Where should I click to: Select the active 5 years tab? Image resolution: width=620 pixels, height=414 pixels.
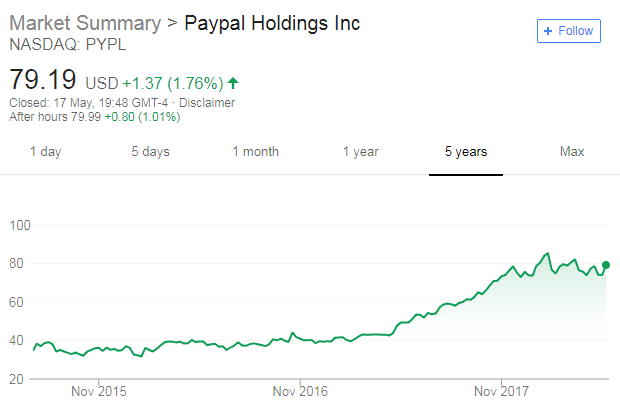click(x=466, y=152)
